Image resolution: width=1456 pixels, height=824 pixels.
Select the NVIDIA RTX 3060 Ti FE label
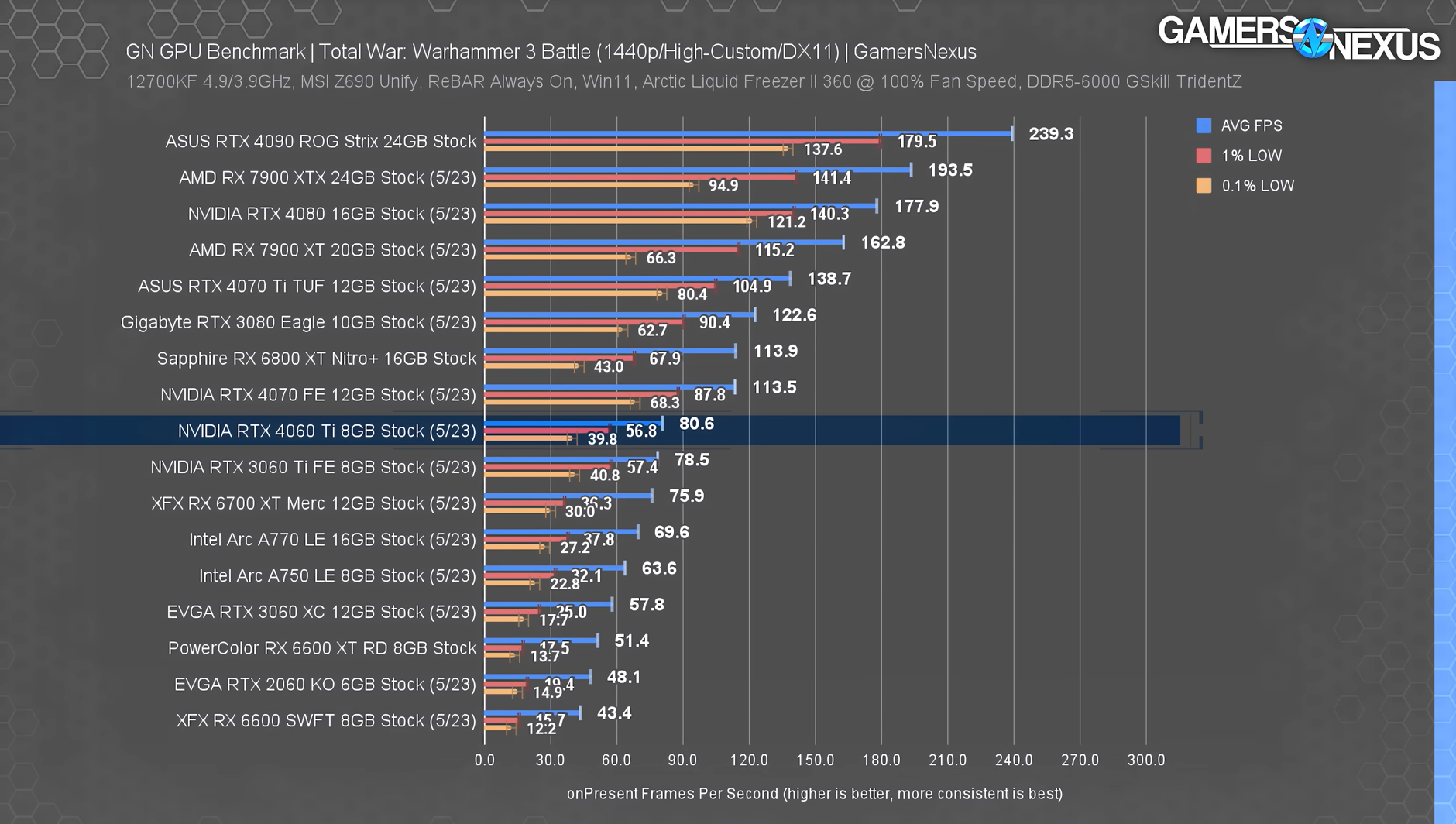point(314,468)
